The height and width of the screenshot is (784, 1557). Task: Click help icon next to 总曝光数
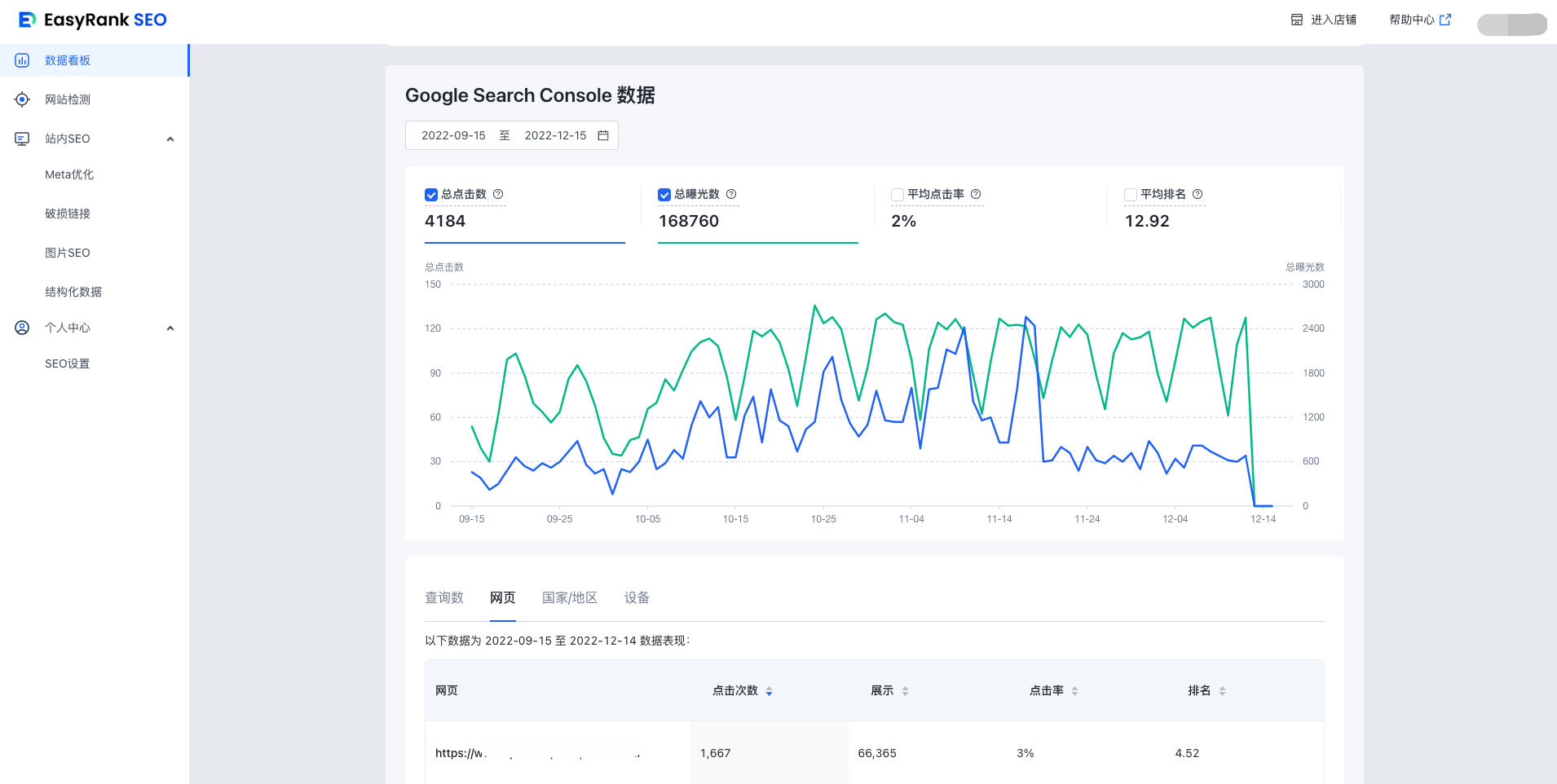pos(731,194)
